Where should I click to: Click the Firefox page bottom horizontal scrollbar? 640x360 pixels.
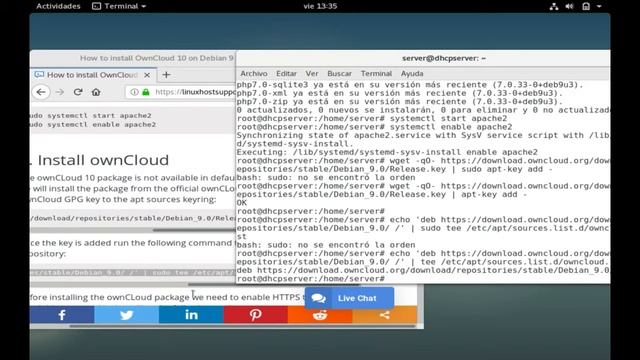(x=243, y=326)
